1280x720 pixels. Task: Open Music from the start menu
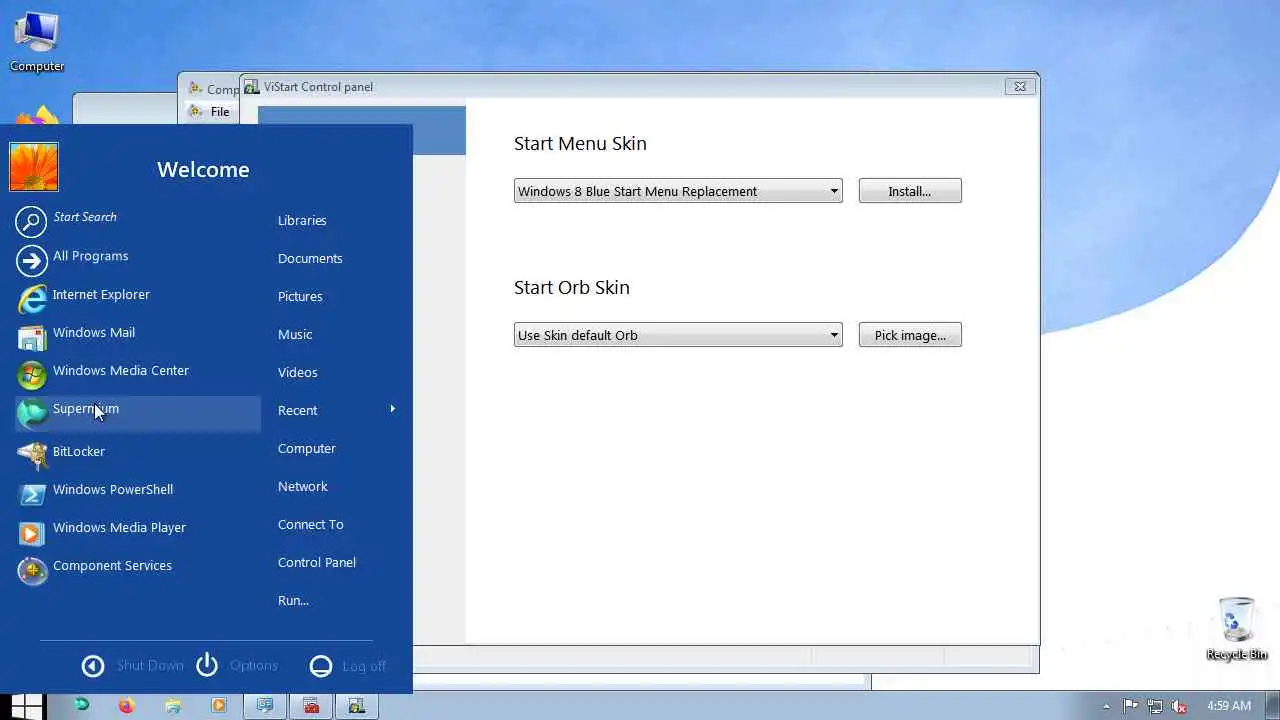point(295,334)
